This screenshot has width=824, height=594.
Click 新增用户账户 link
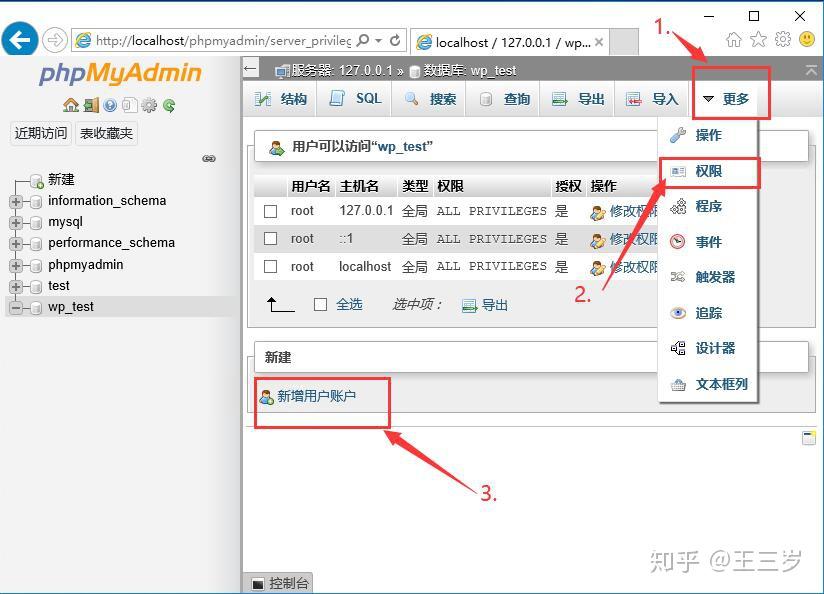tap(308, 396)
